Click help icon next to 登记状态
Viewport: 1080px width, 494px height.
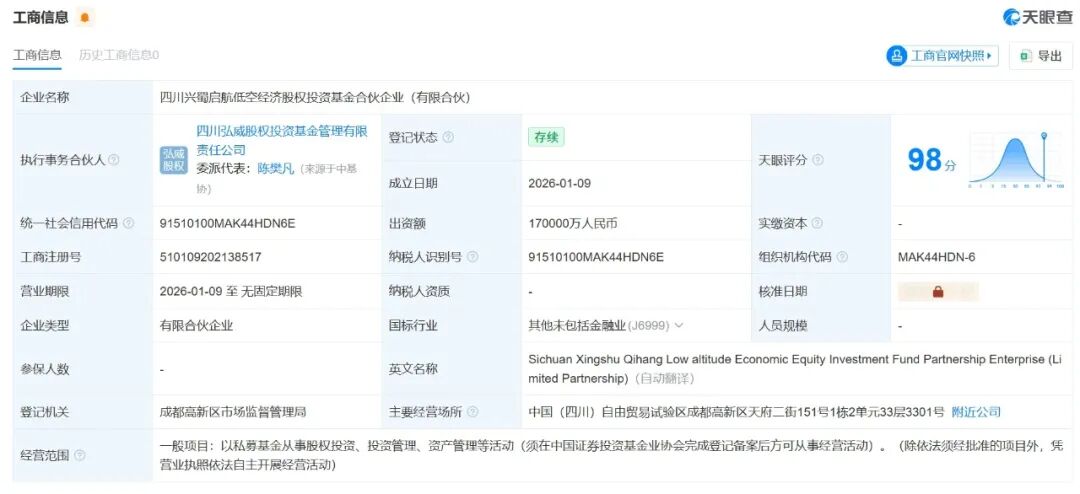(448, 137)
